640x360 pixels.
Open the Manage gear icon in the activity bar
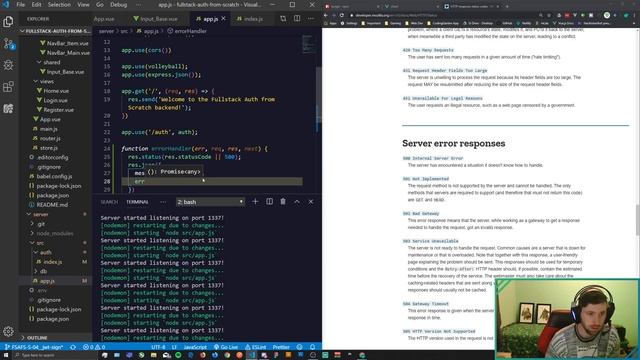coord(8,331)
